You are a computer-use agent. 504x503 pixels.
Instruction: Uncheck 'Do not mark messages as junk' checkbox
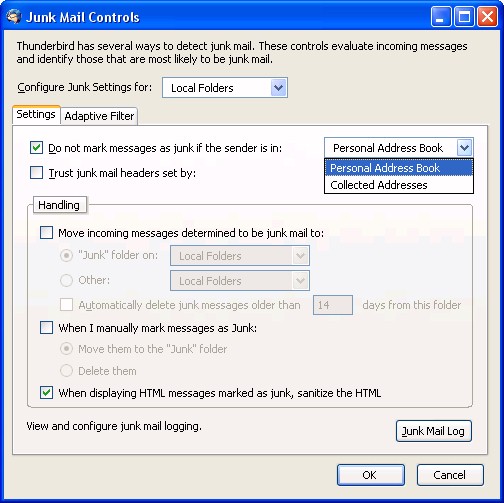36,147
